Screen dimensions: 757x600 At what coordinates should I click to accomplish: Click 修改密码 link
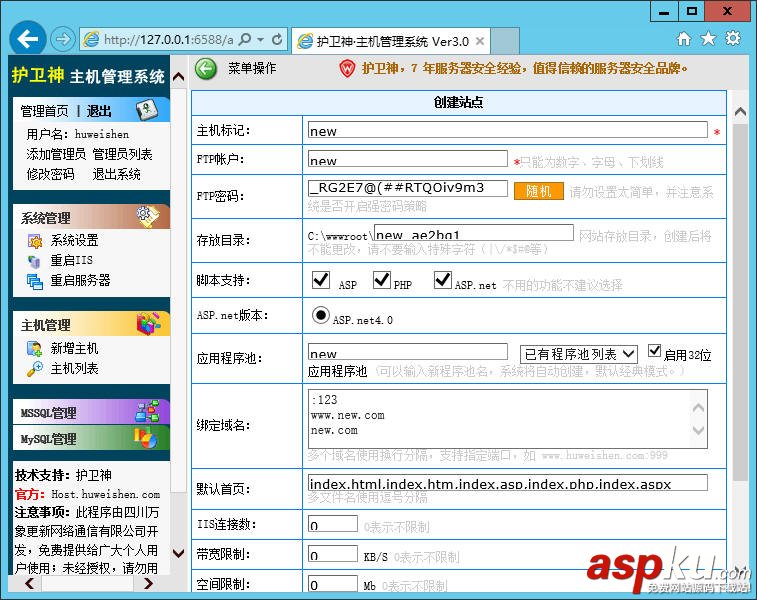50,174
